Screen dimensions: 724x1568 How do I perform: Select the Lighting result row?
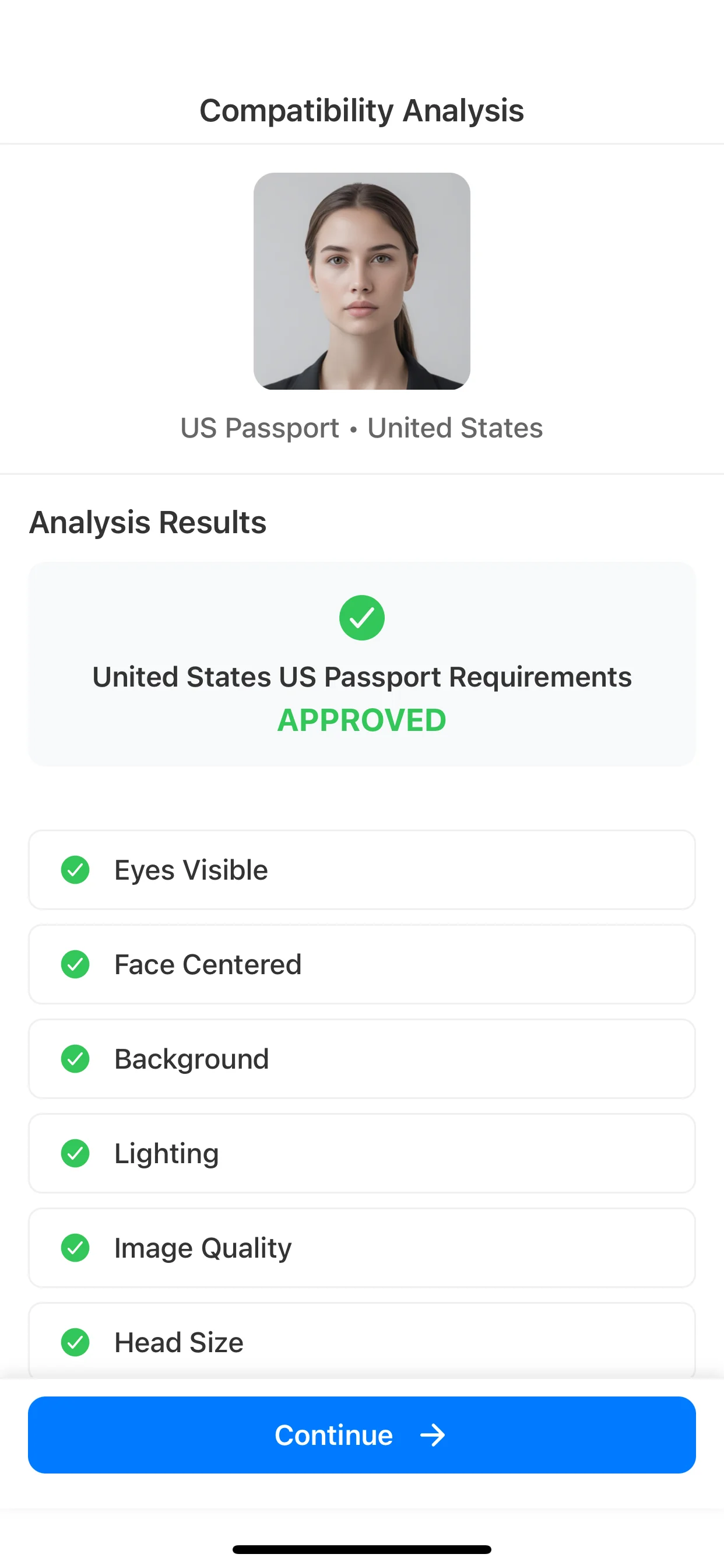coord(362,1153)
